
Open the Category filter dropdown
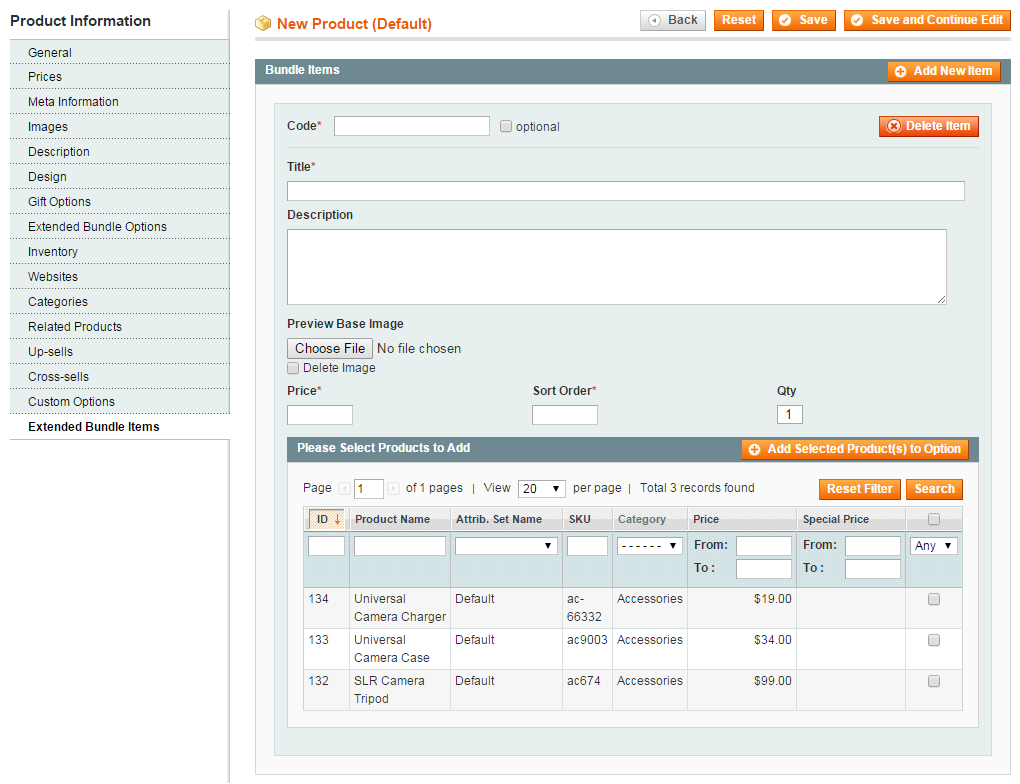pos(649,546)
